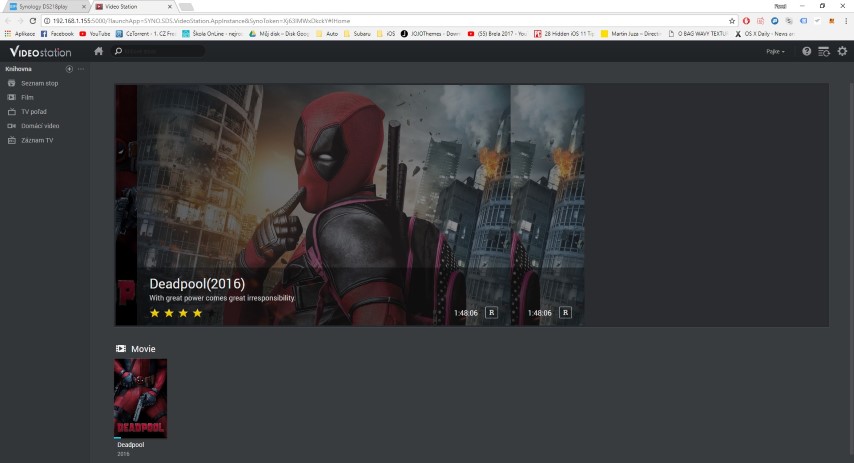
Task: Open O BAG WAVY TEXTU bookmark
Action: click(x=698, y=34)
